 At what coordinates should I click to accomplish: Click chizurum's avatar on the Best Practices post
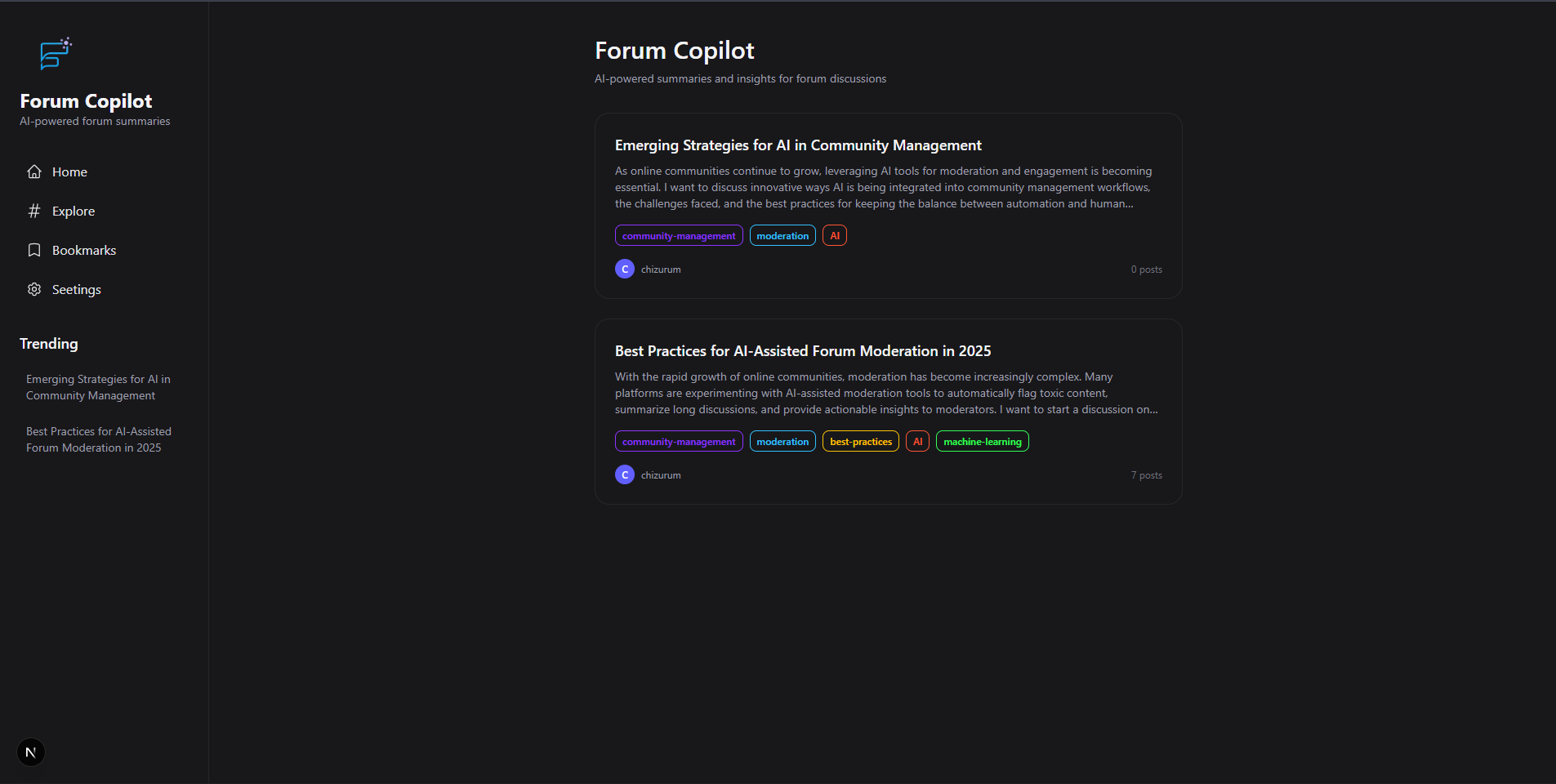tap(625, 474)
